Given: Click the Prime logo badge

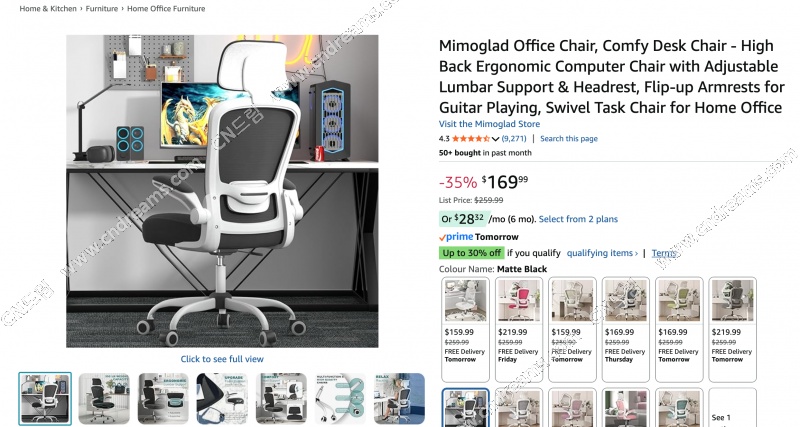Looking at the screenshot, I should 456,237.
